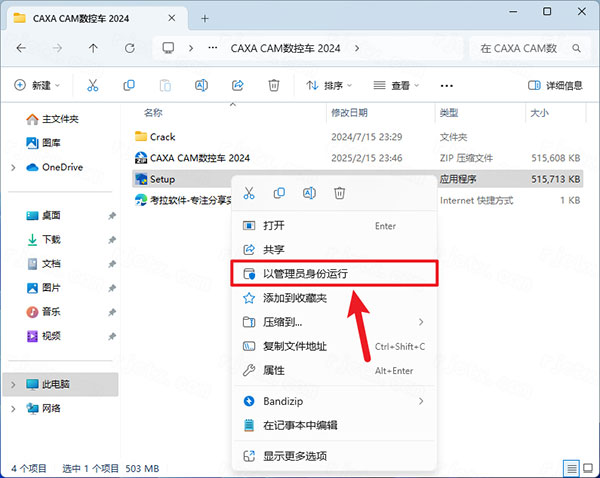Click the Rename icon in the toolbar
600x478 pixels.
[201, 85]
